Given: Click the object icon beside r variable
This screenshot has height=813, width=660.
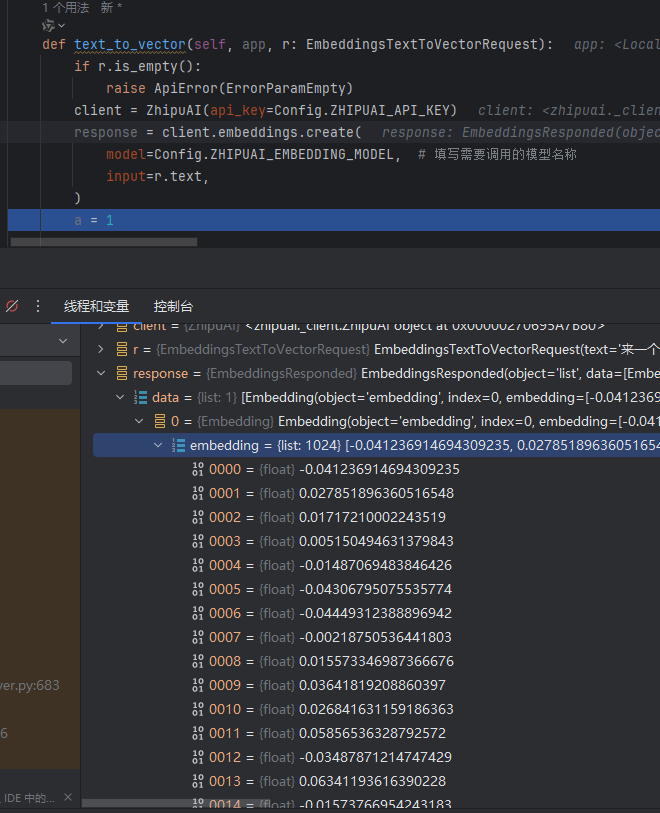Looking at the screenshot, I should (122, 349).
